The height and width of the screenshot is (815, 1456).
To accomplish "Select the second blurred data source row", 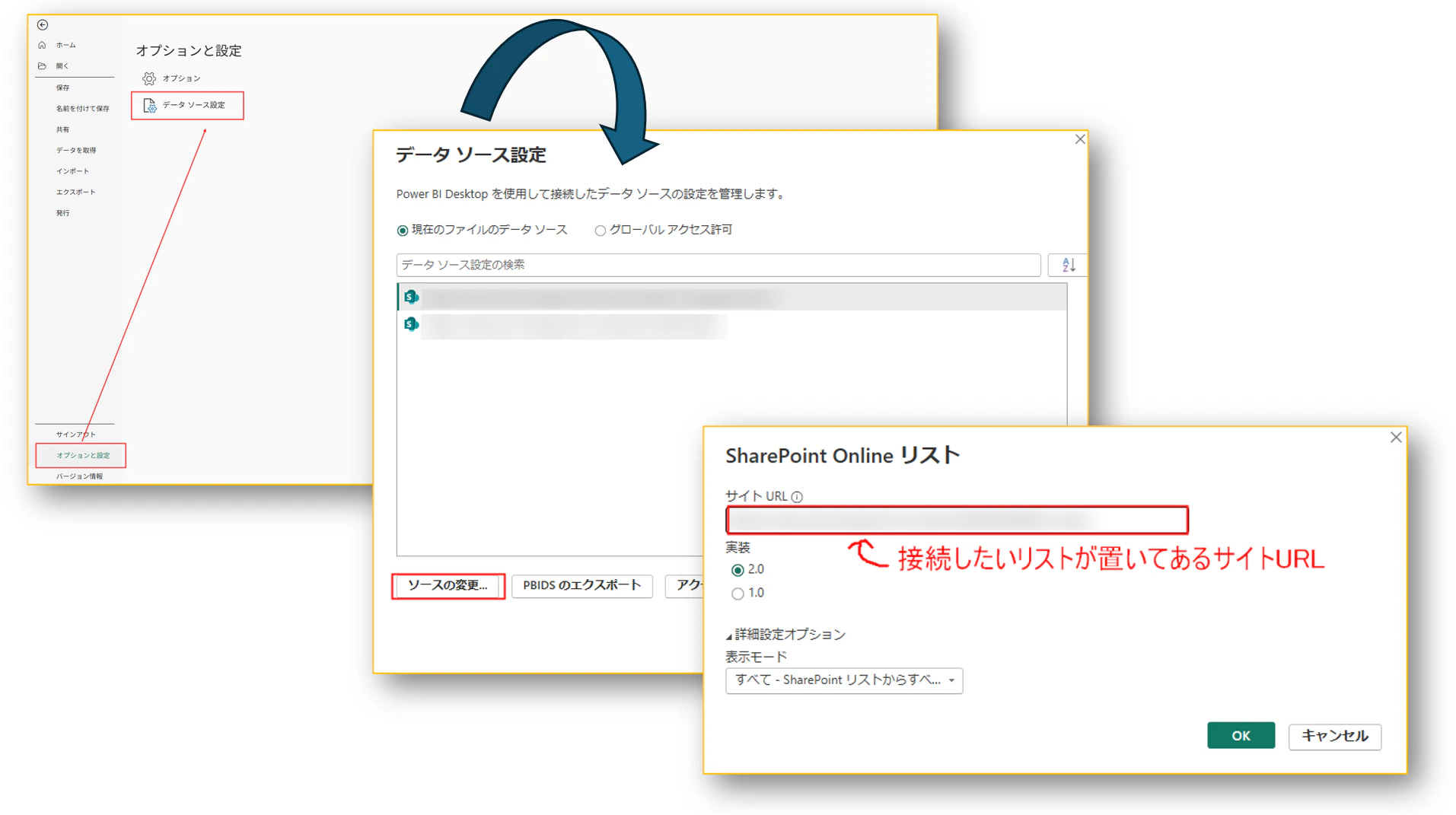I will coord(732,326).
